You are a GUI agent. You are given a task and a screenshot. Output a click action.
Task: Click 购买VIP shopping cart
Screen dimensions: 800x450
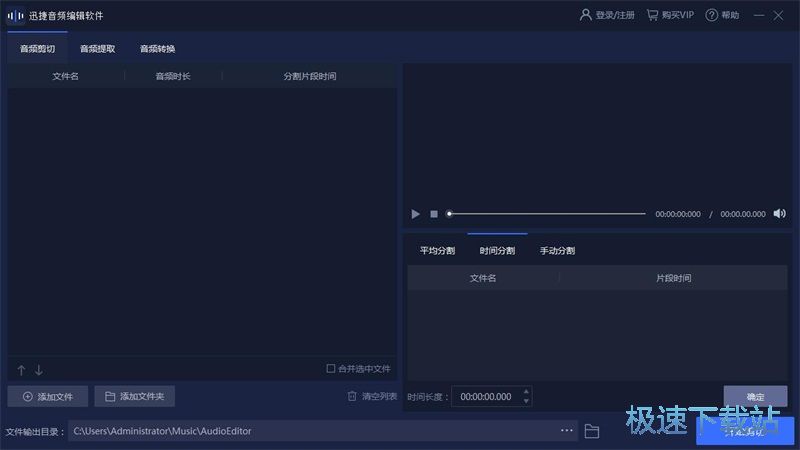670,15
